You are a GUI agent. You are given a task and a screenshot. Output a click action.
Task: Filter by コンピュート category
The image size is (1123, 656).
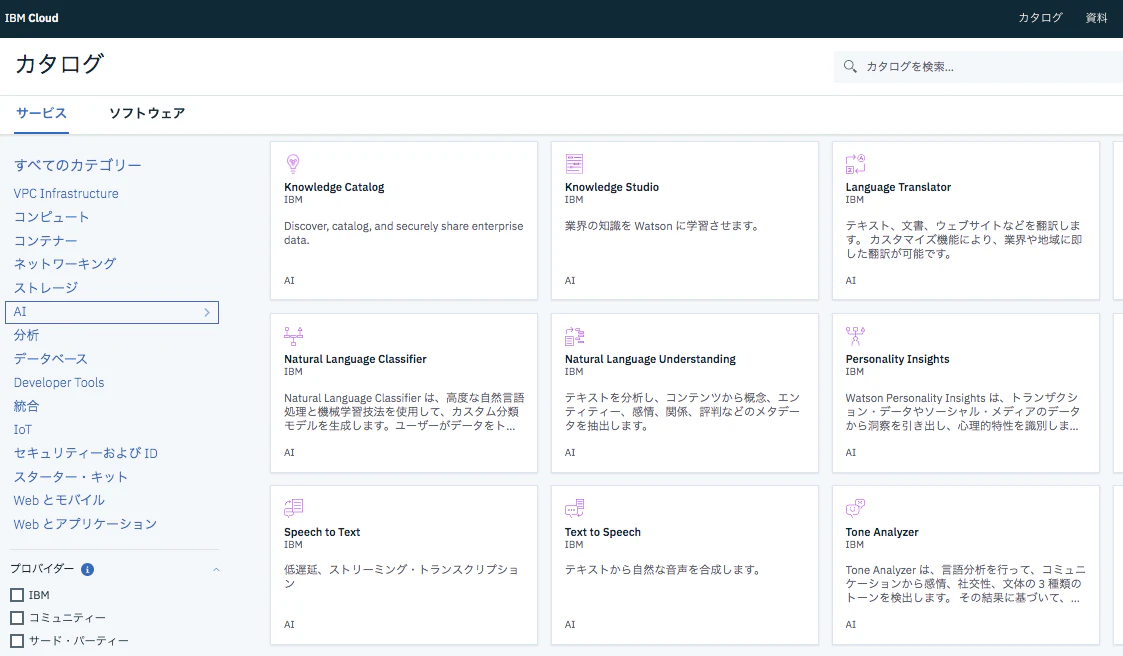pos(52,217)
